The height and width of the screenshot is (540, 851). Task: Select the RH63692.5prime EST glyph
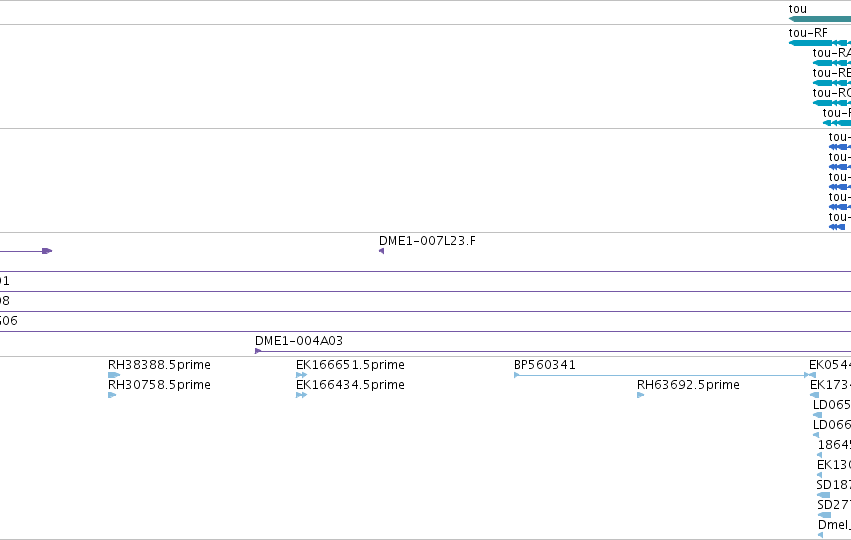tap(640, 395)
